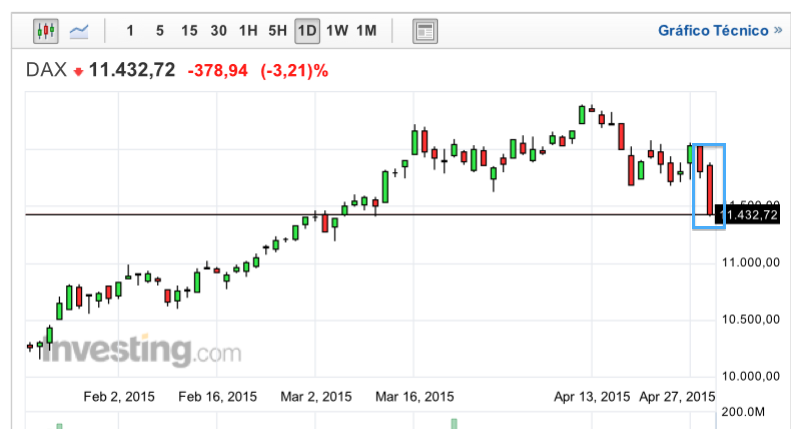Viewport: 803px width, 429px height.
Task: Click the (-3,21)% percent change
Action: pyautogui.click(x=294, y=71)
